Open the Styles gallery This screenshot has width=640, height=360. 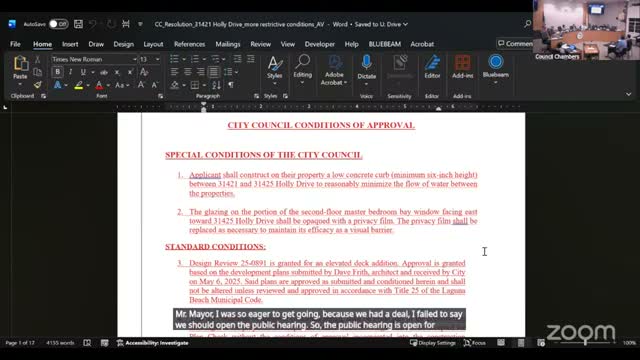coord(274,71)
